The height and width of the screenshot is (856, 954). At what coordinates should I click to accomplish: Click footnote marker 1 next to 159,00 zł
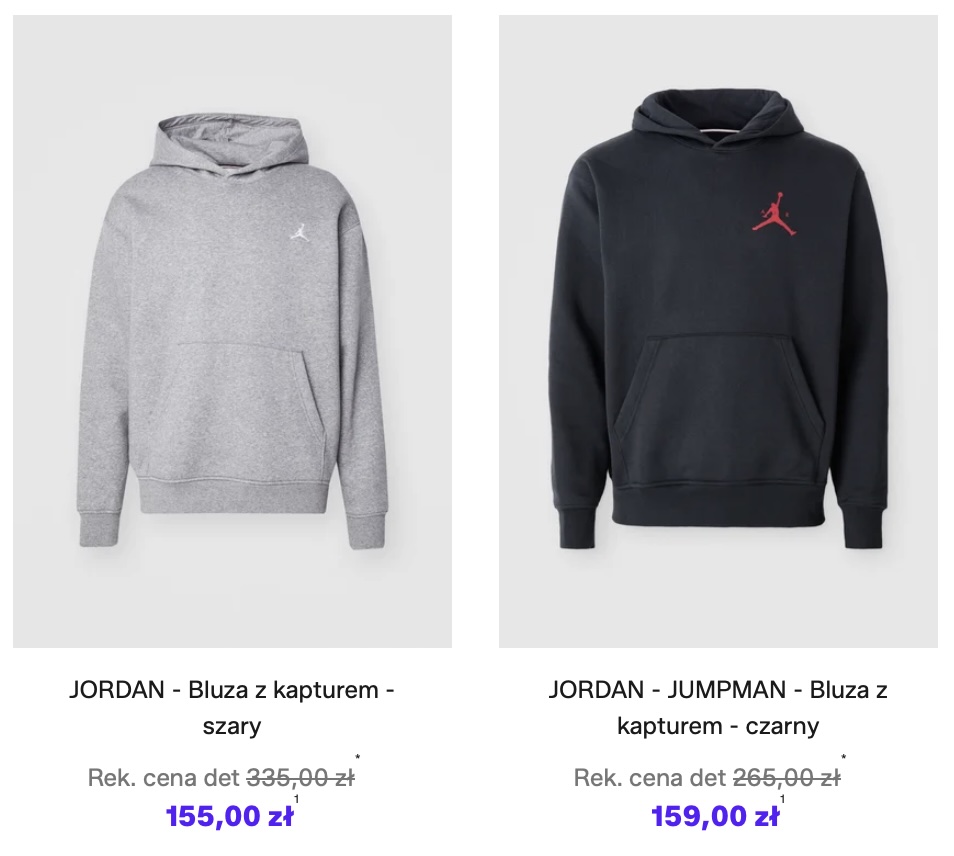point(782,799)
